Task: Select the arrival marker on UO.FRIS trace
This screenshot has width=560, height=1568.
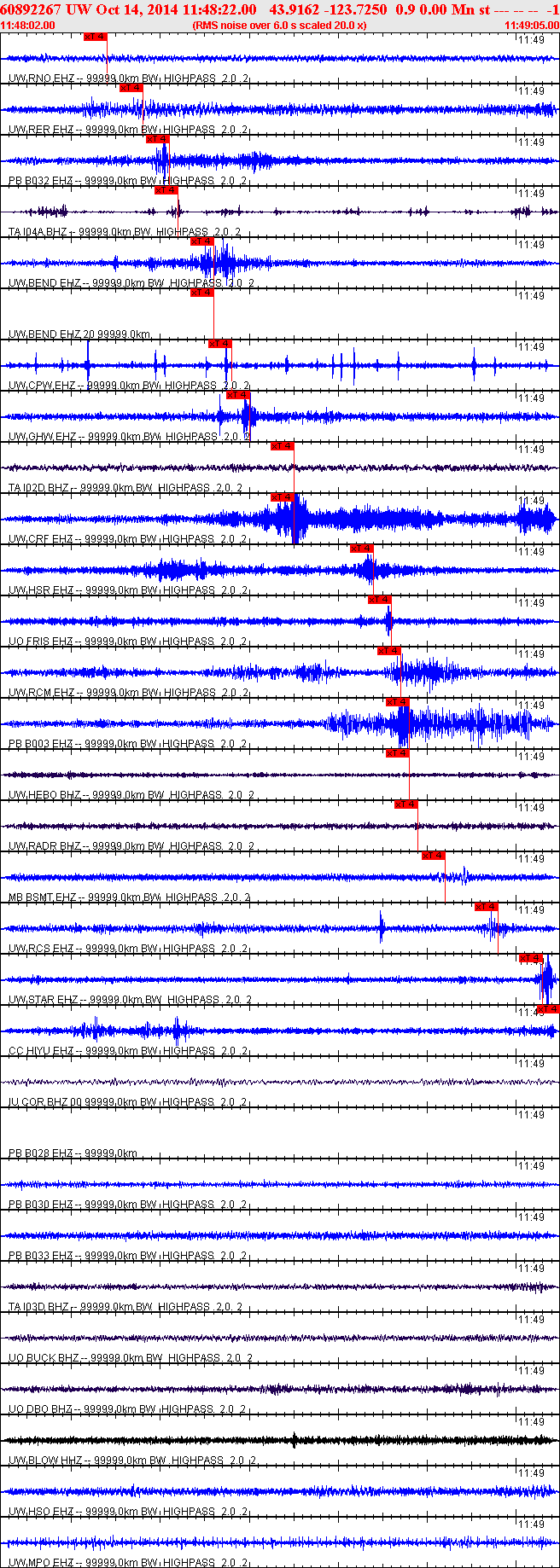Action: coord(379,600)
